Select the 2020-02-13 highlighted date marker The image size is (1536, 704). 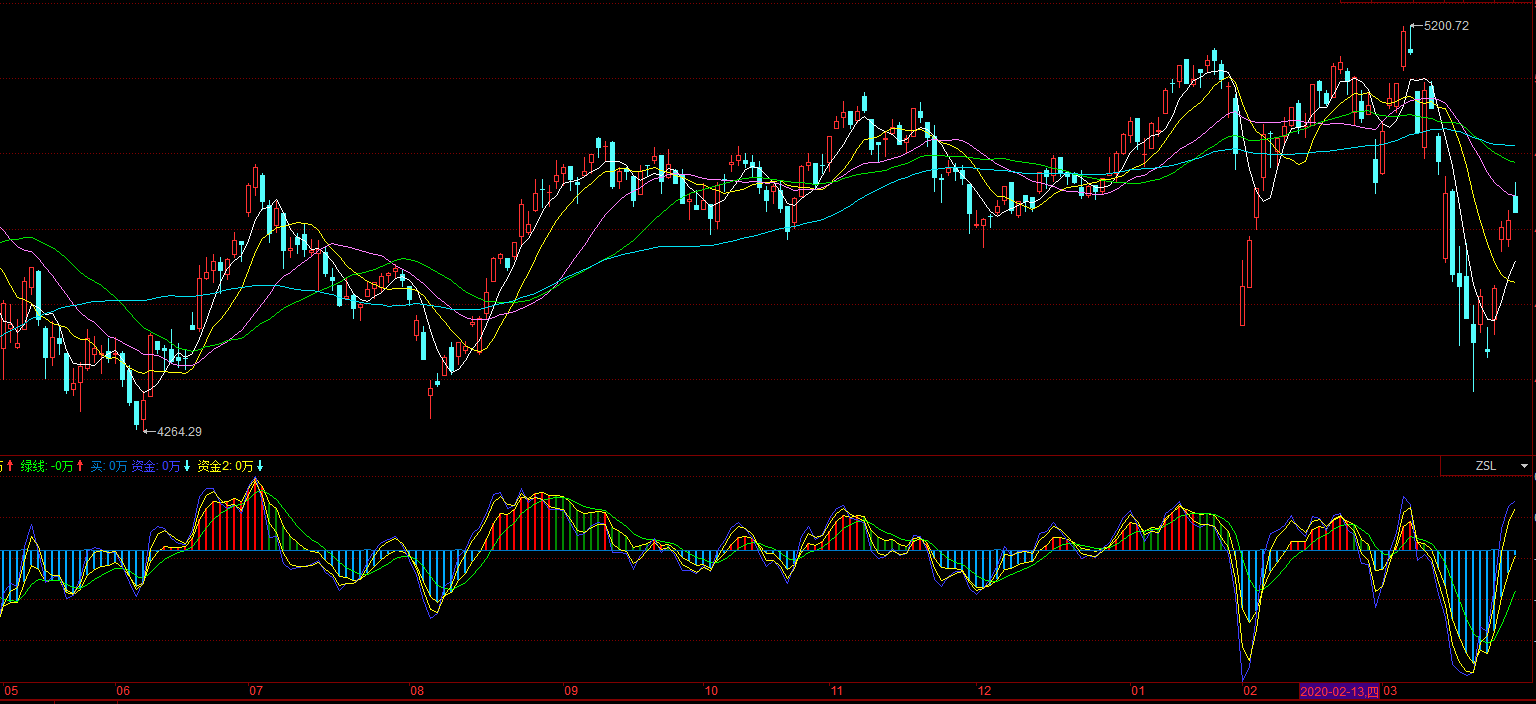[x=1339, y=691]
